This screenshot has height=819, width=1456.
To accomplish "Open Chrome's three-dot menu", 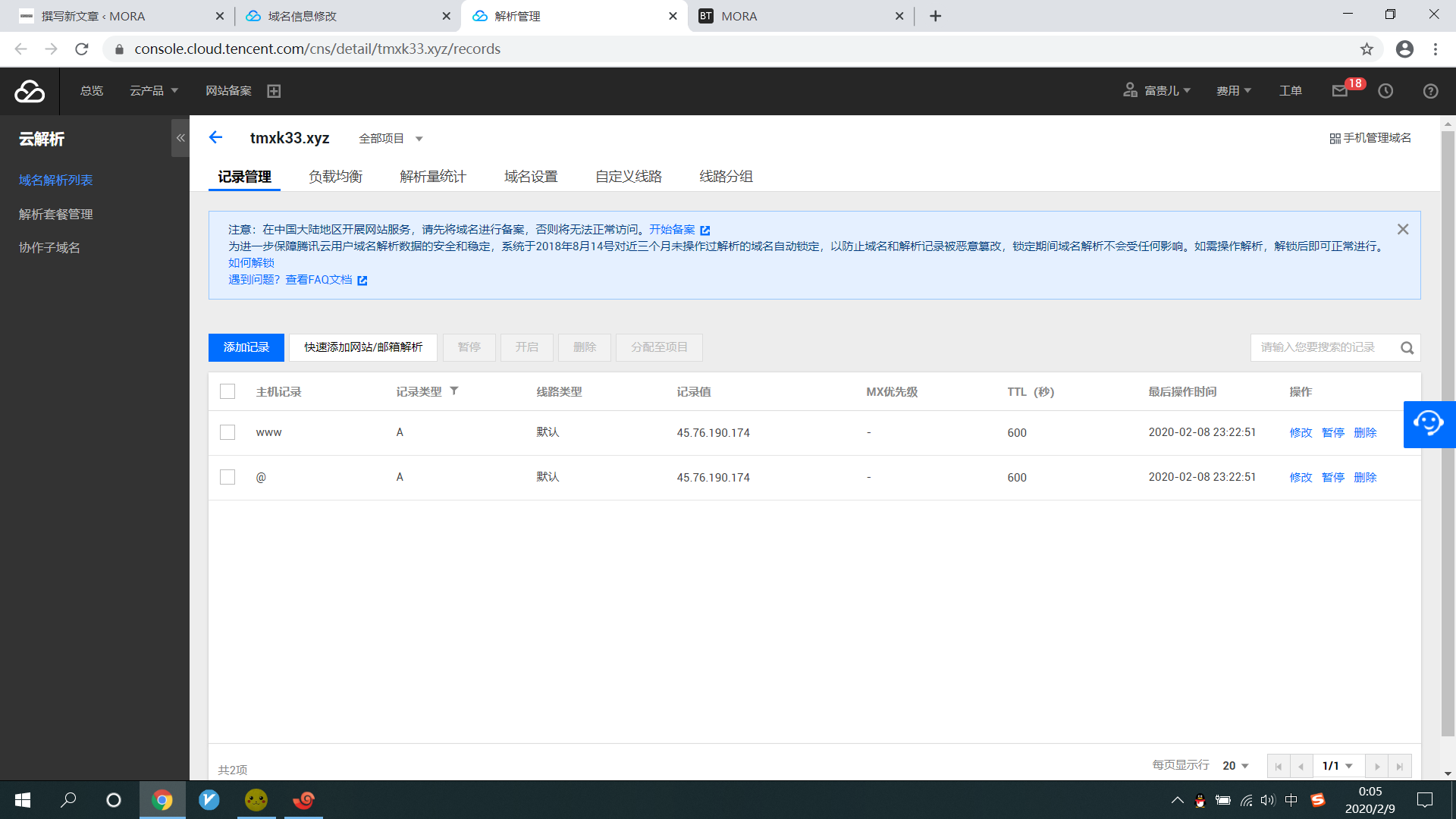I will tap(1436, 49).
